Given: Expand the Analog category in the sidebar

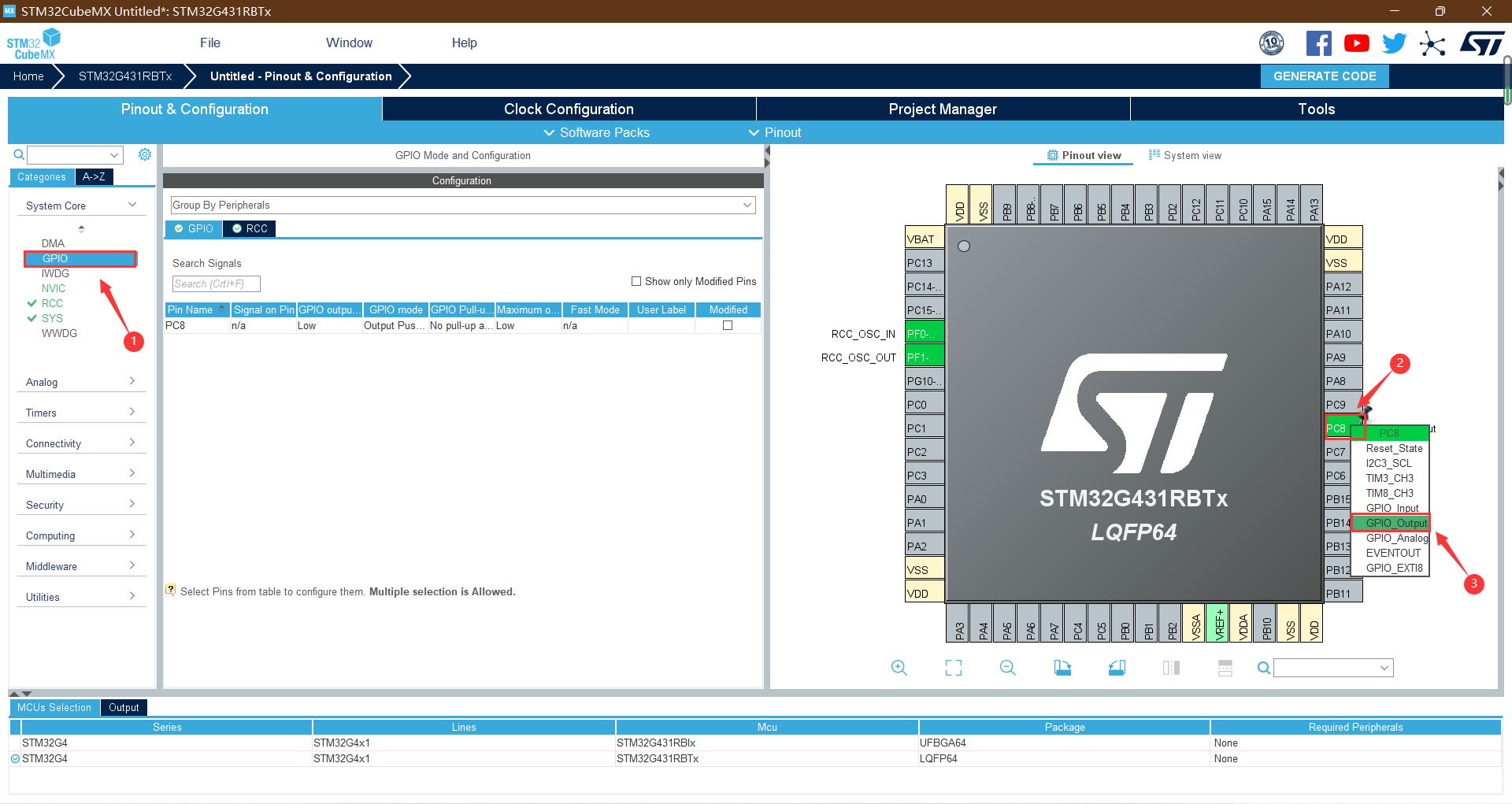Looking at the screenshot, I should (81, 381).
